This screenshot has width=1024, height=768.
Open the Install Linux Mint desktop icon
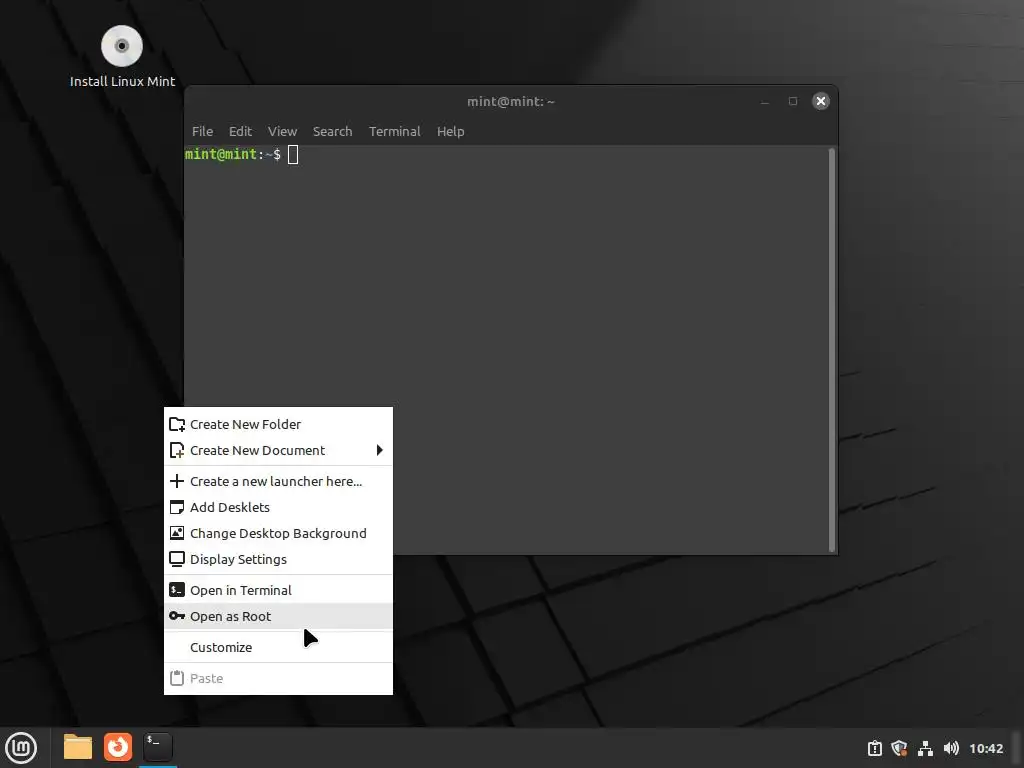(122, 56)
